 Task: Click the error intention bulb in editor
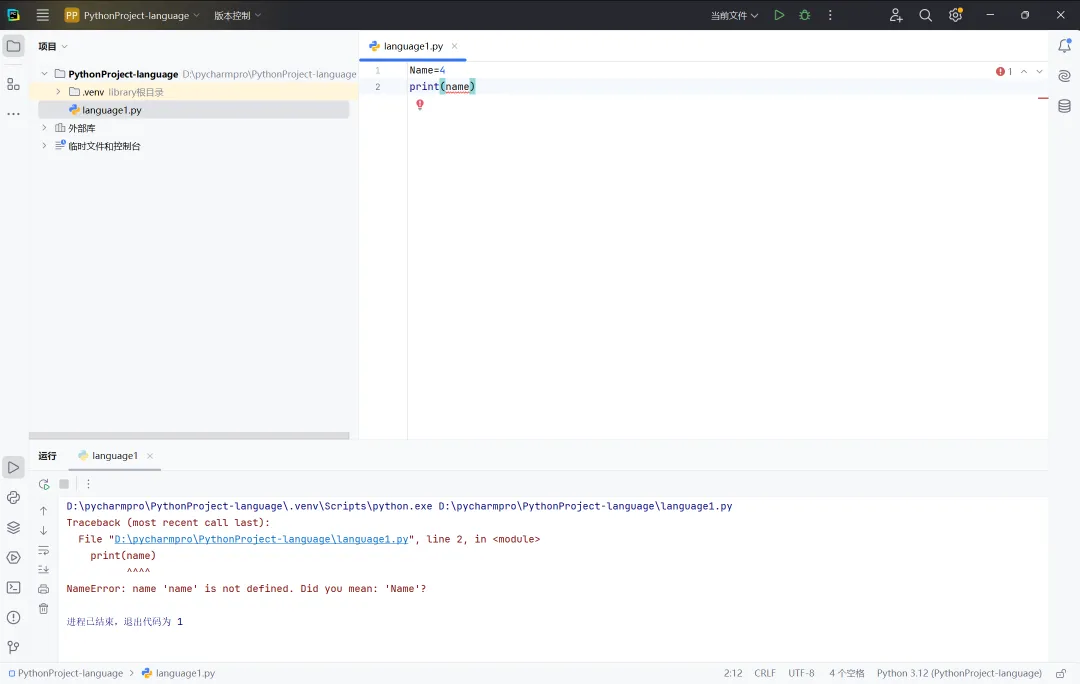pos(420,105)
